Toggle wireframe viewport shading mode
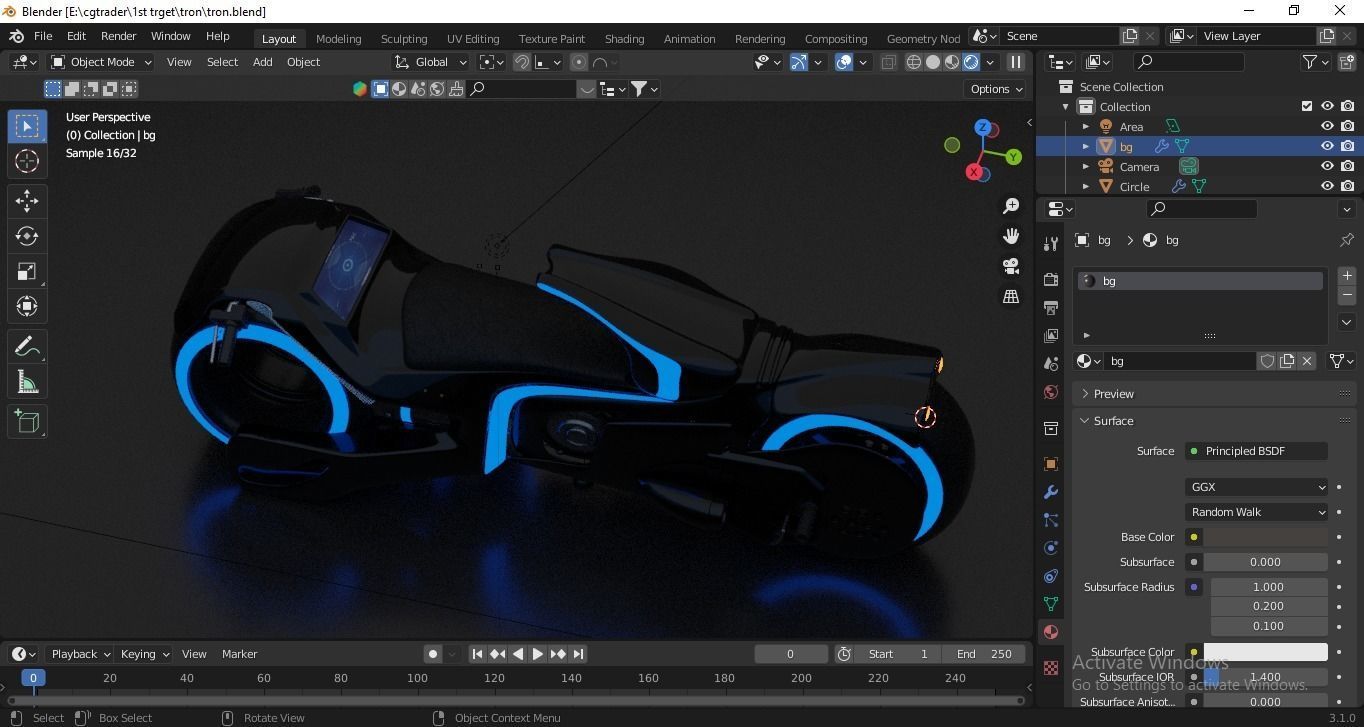Viewport: 1364px width, 727px height. point(913,62)
